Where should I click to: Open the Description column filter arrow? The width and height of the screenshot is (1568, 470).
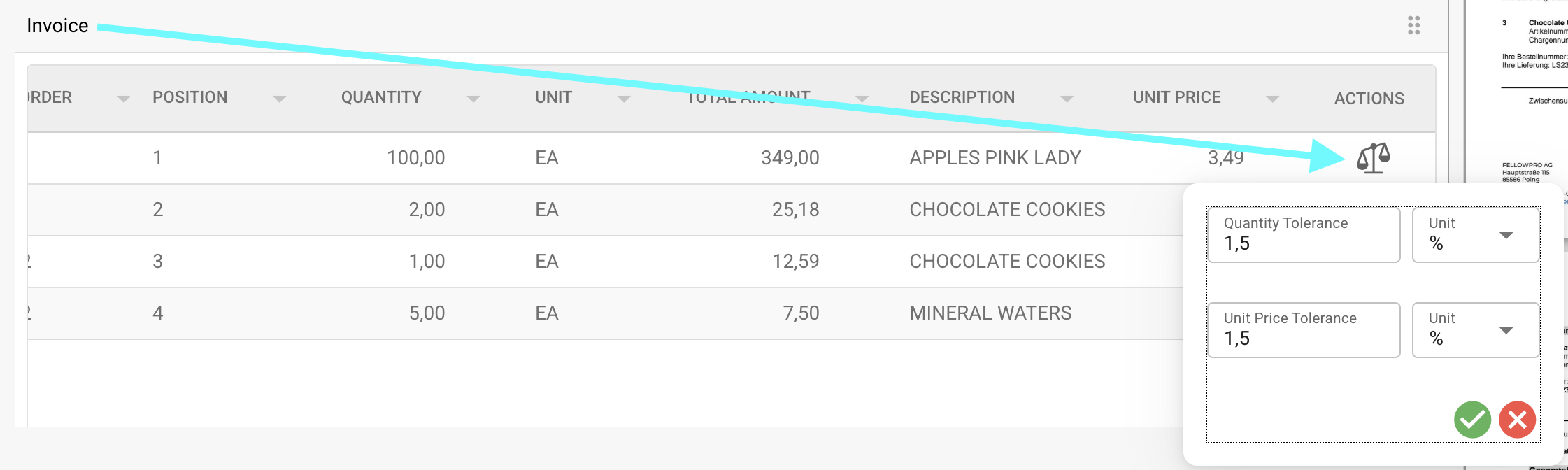pos(1067,99)
